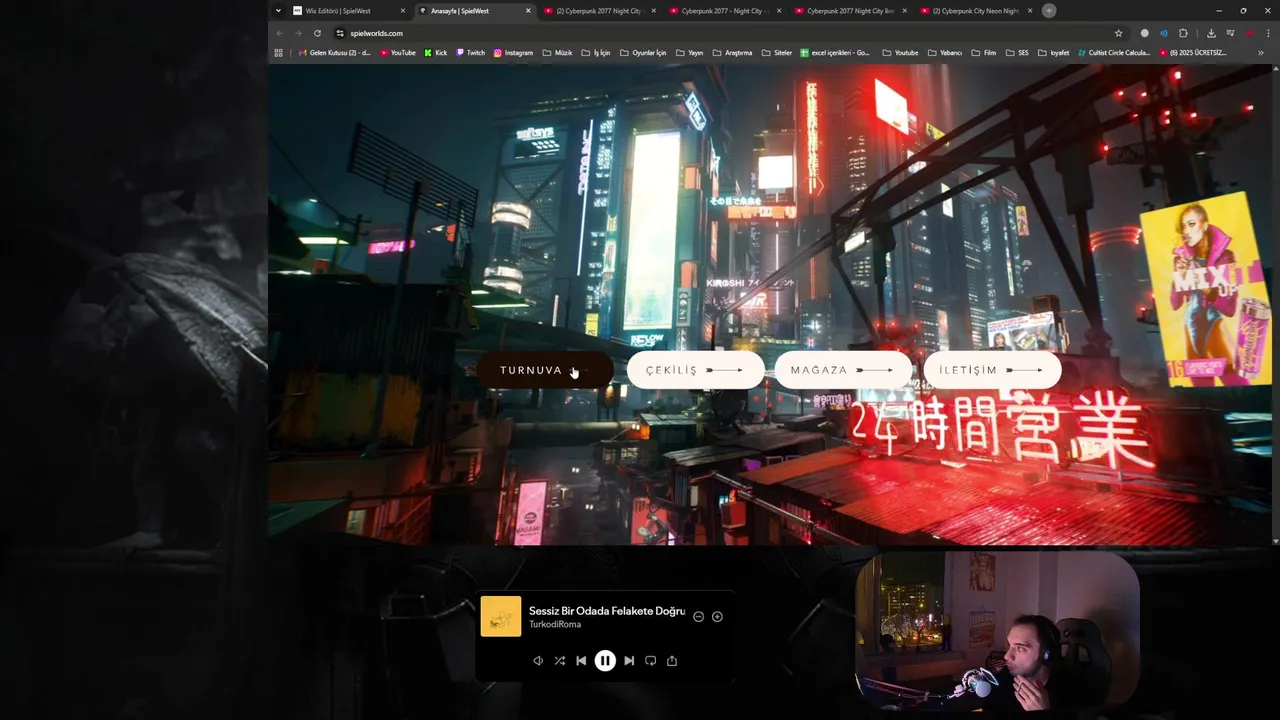The width and height of the screenshot is (1280, 720).
Task: Expand the Oyunlar İçin bookmark folder
Action: coord(643,53)
